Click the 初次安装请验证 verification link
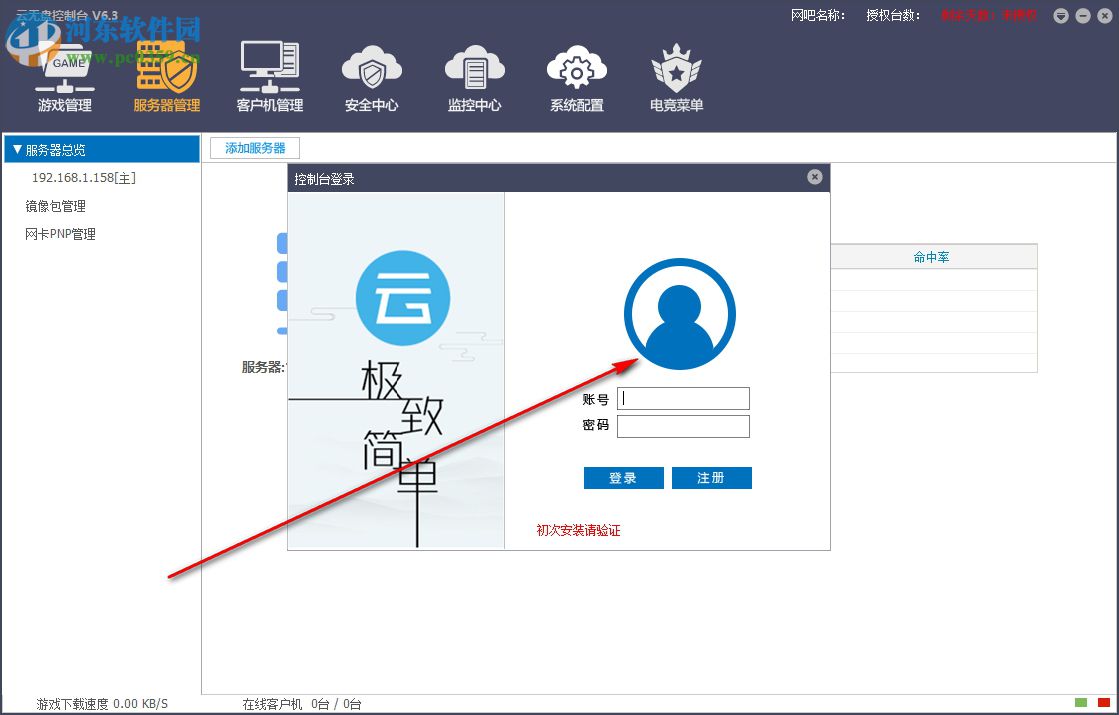Screen dimensions: 1119x715 [x=578, y=531]
